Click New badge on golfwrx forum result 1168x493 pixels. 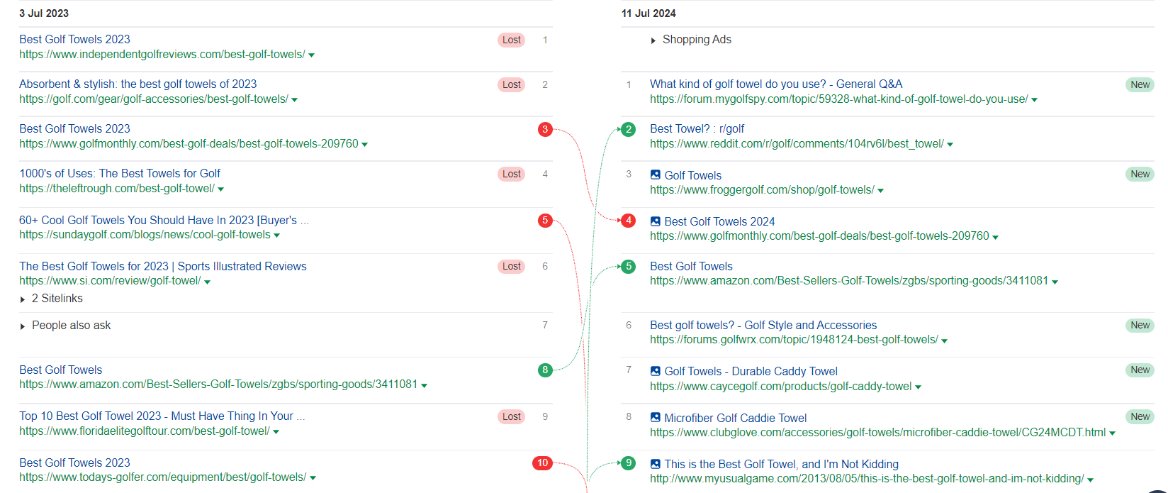[x=1140, y=325]
